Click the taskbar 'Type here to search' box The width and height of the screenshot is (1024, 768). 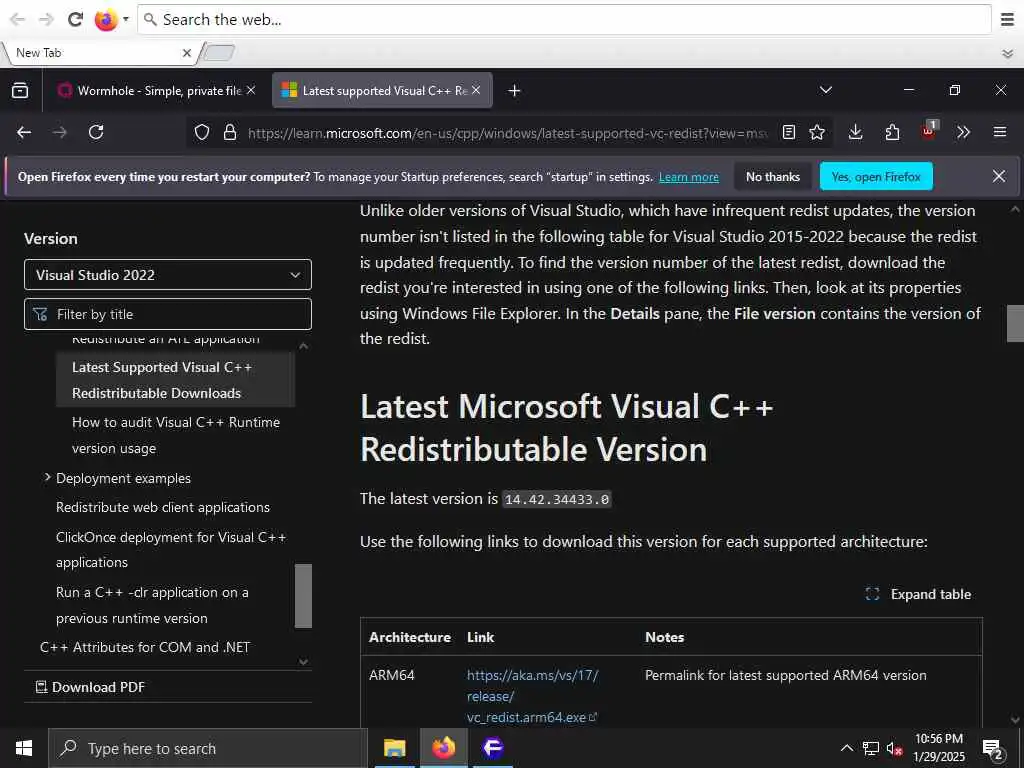tap(208, 748)
